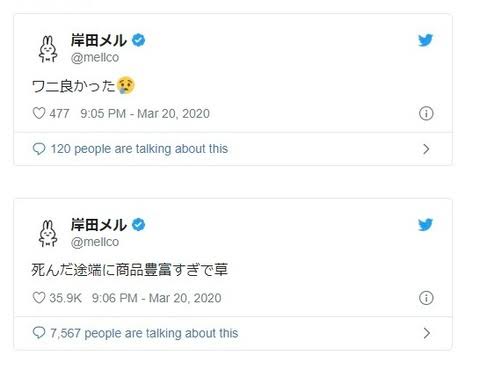
Task: Click the Twitter bird icon in first tweet
Action: pyautogui.click(x=426, y=40)
